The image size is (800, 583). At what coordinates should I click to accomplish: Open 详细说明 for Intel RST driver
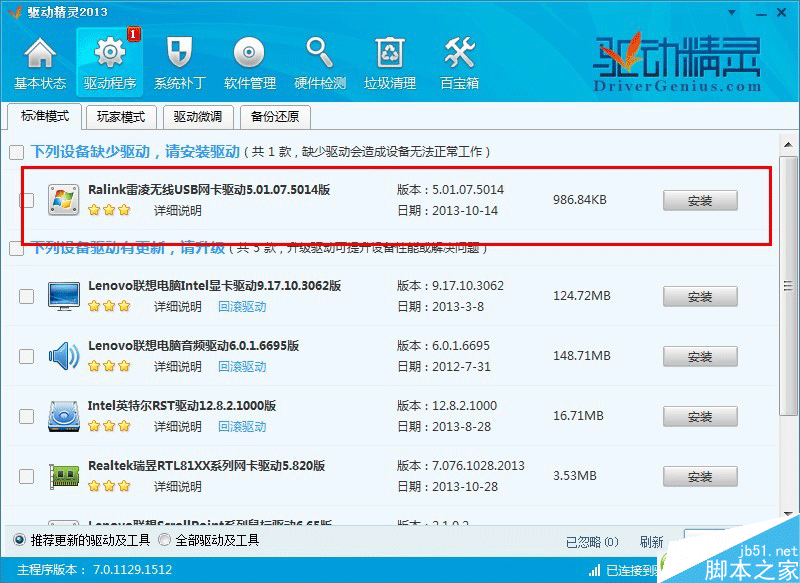(178, 427)
